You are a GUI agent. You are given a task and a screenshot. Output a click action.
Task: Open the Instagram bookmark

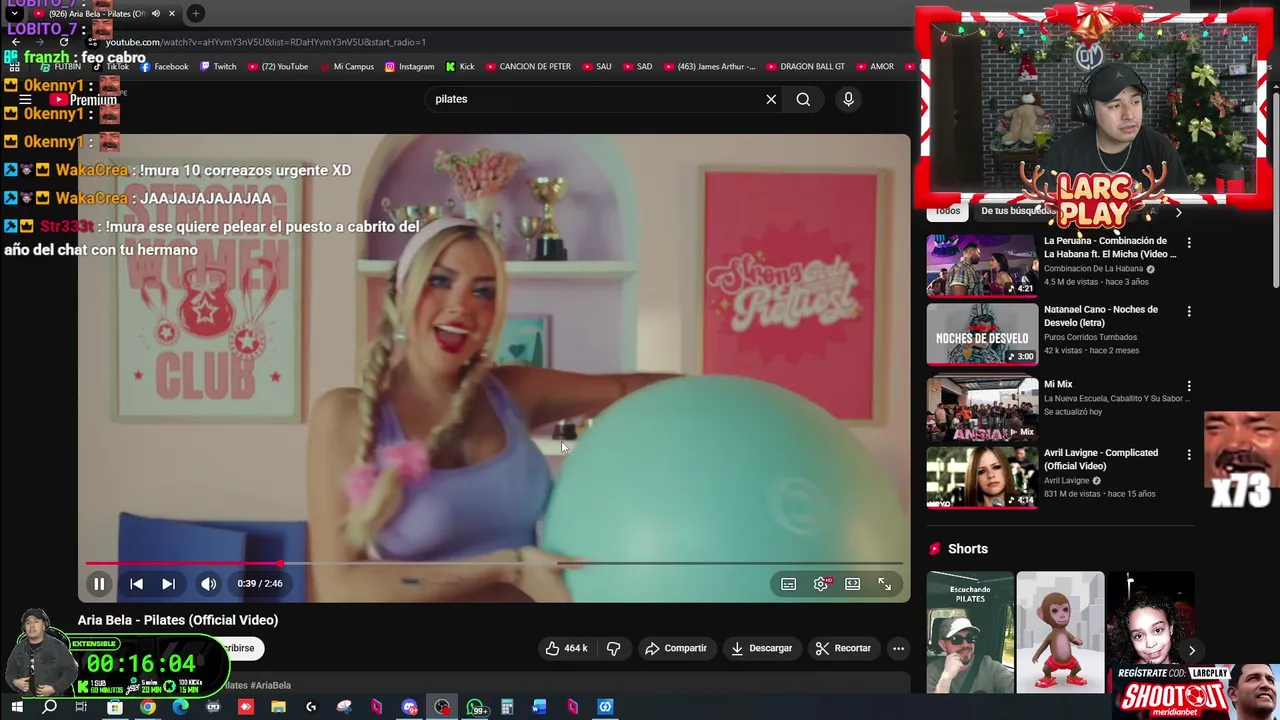click(x=409, y=67)
